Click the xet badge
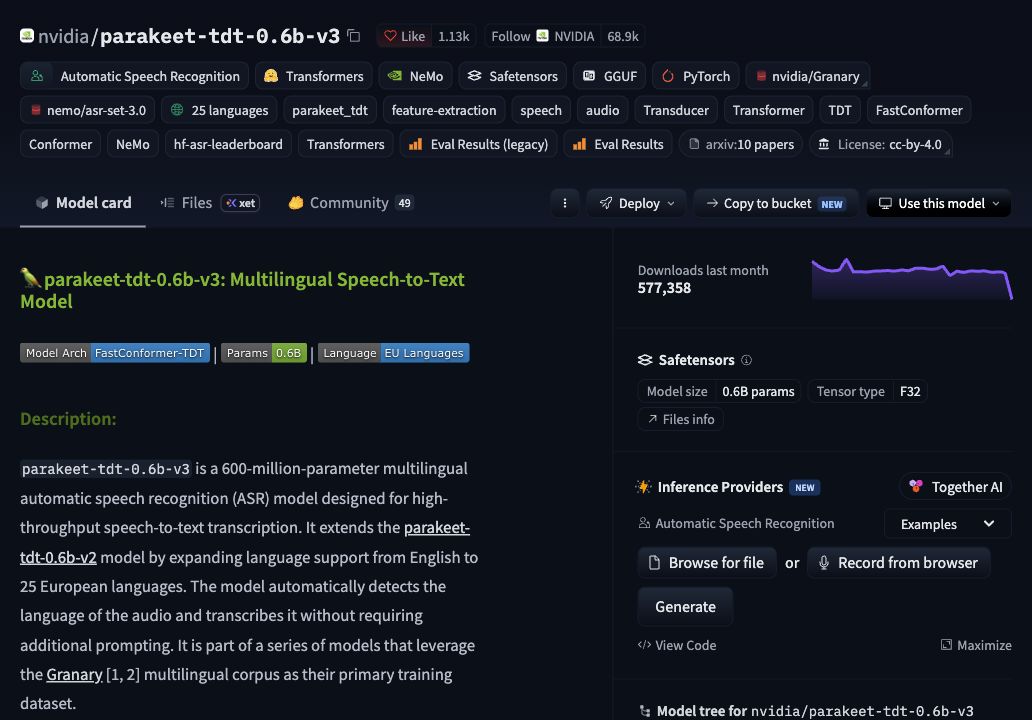The width and height of the screenshot is (1032, 720). click(240, 203)
